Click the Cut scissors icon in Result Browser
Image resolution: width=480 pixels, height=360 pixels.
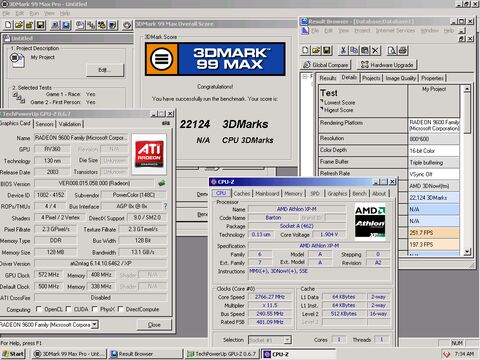(343, 50)
